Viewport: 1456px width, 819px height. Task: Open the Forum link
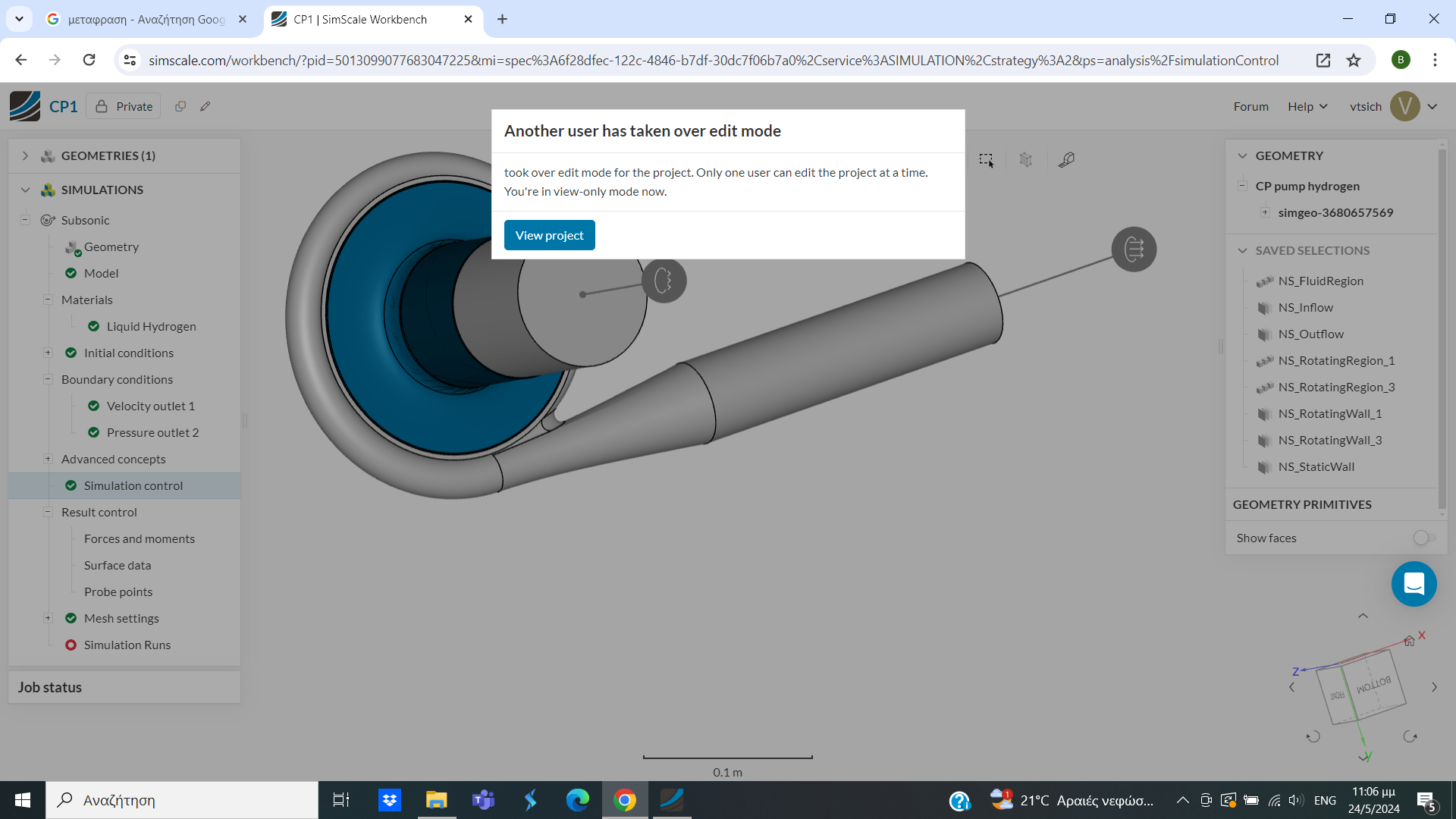(x=1250, y=107)
